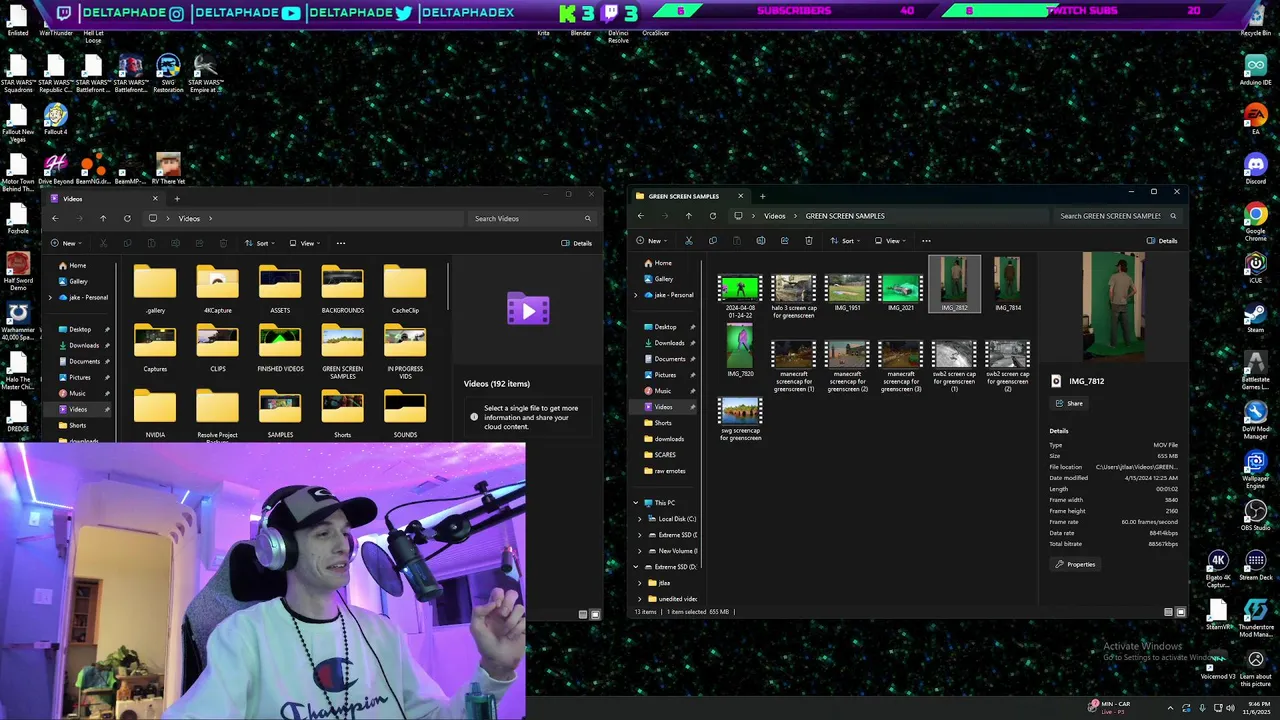Go up one level in the Videos window
Viewport: 1280px width, 720px height.
102,218
